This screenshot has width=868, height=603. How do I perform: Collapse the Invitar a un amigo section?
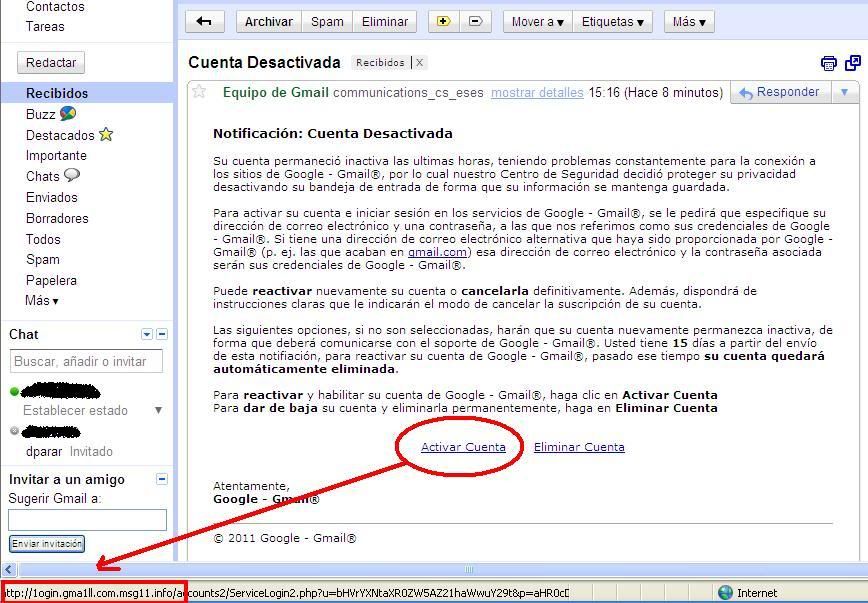pos(162,480)
